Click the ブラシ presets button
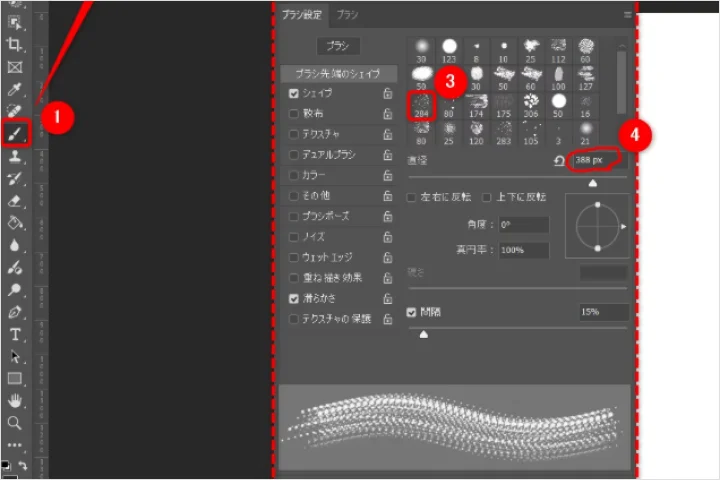This screenshot has width=720, height=480. pyautogui.click(x=338, y=46)
